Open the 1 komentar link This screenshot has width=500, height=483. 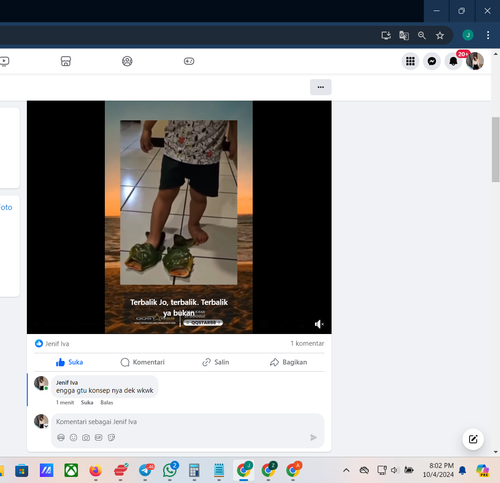click(307, 343)
